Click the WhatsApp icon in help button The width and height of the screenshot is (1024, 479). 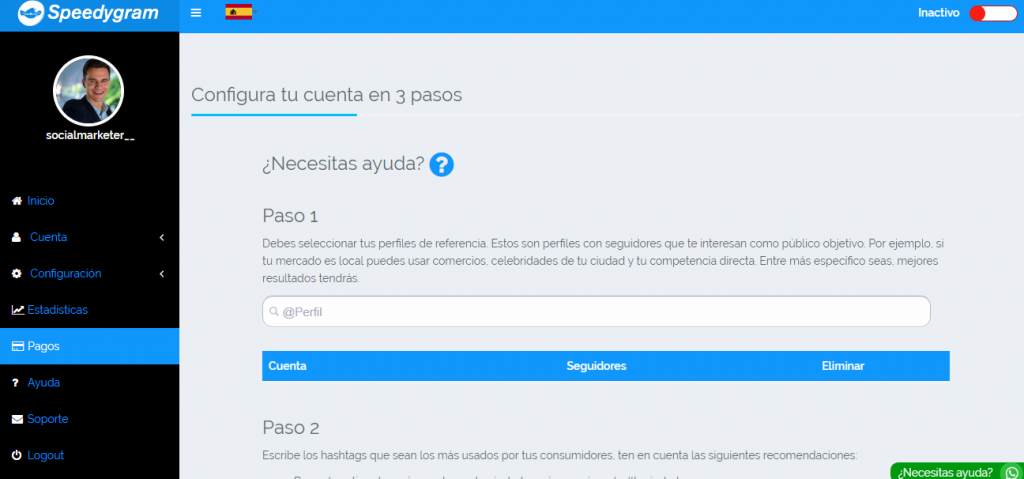1012,471
